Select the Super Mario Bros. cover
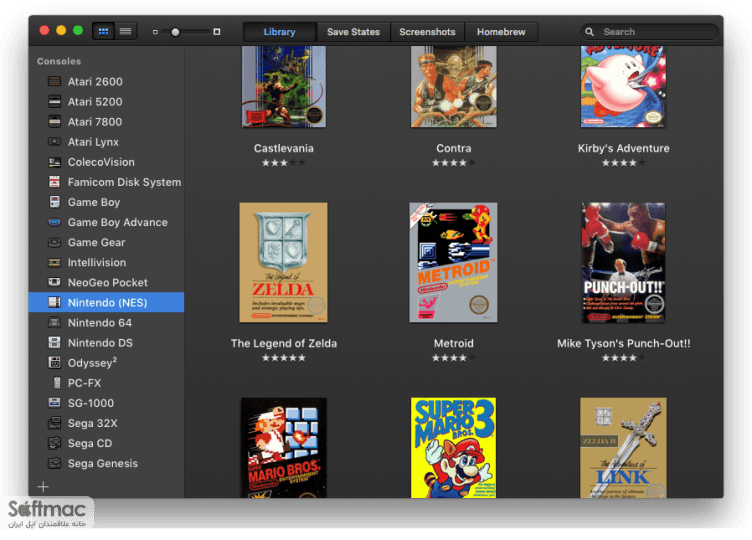Viewport: 752px width, 540px height. click(283, 447)
